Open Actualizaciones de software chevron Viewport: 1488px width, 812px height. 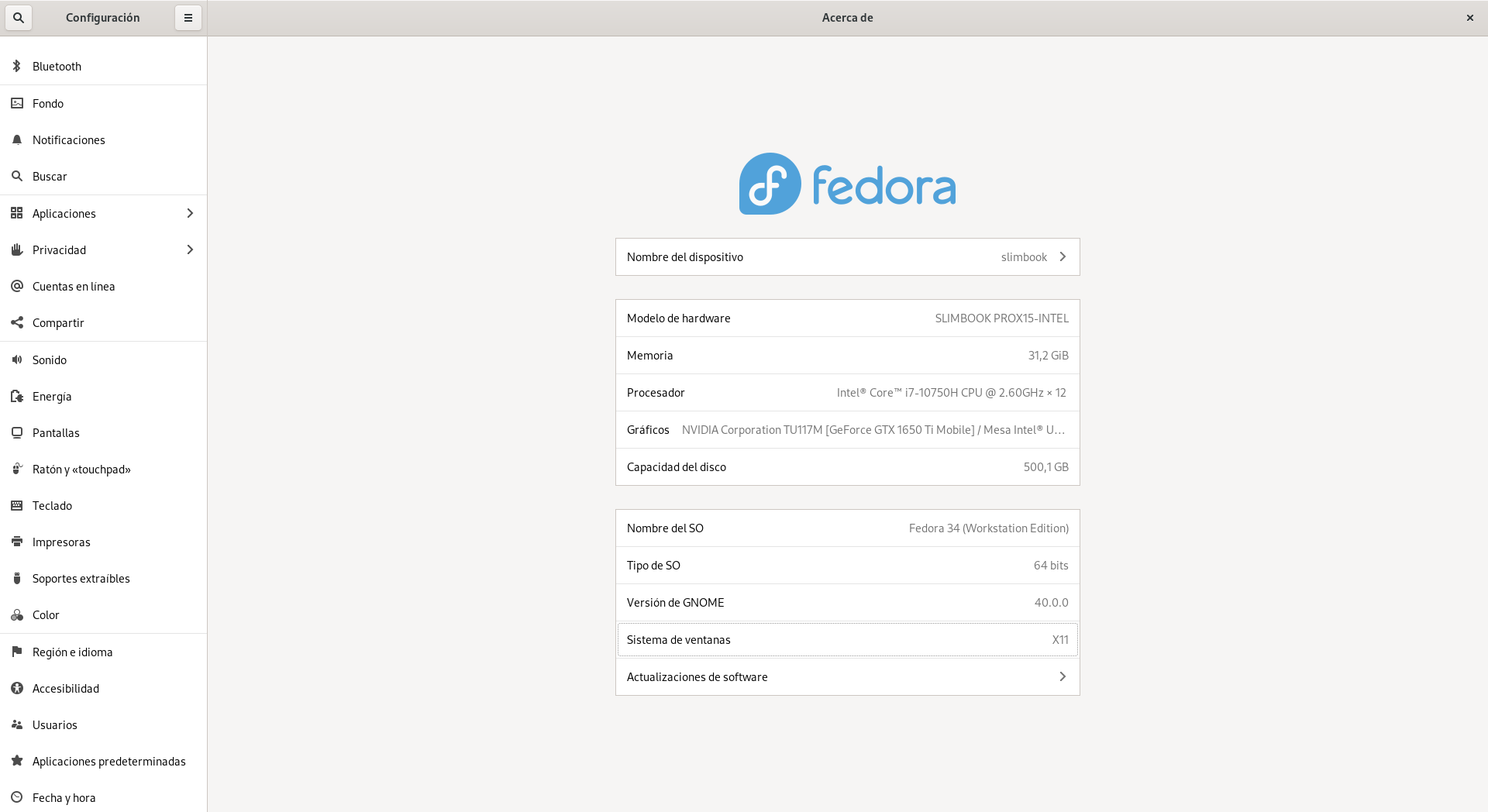coord(1063,676)
